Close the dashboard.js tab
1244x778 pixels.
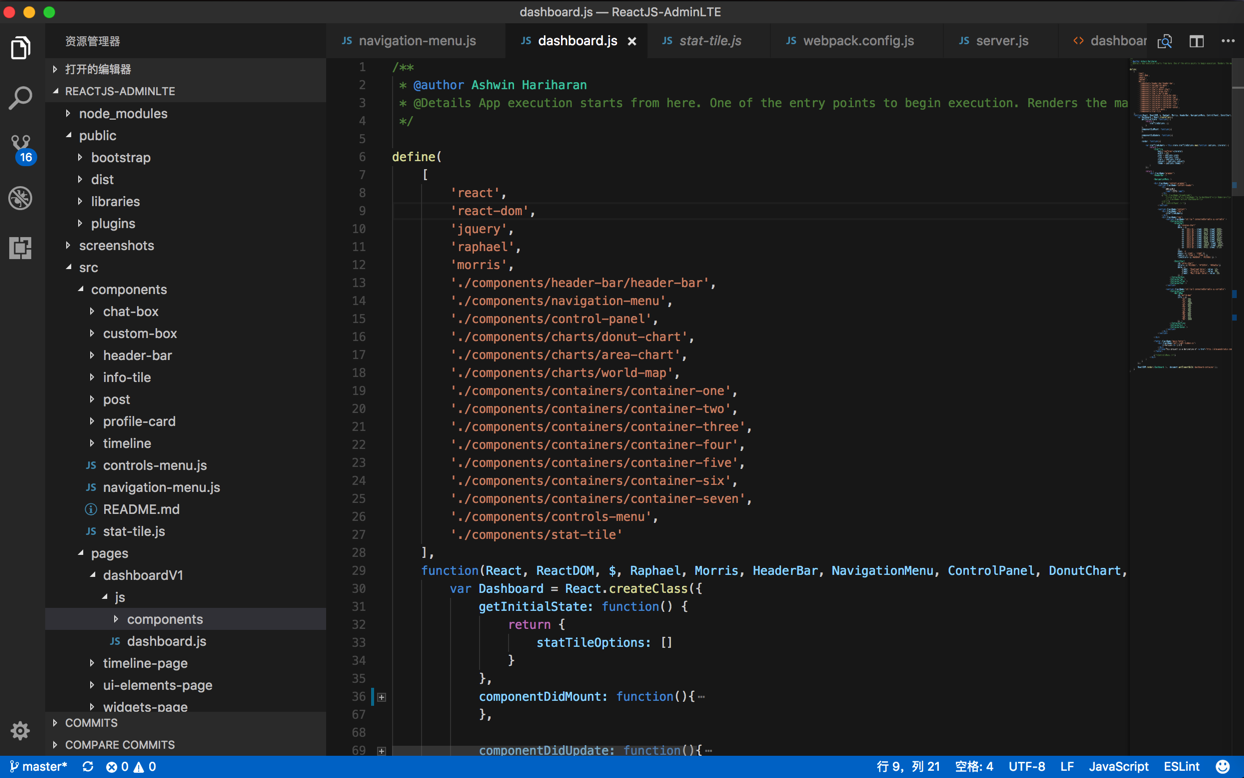[x=632, y=41]
